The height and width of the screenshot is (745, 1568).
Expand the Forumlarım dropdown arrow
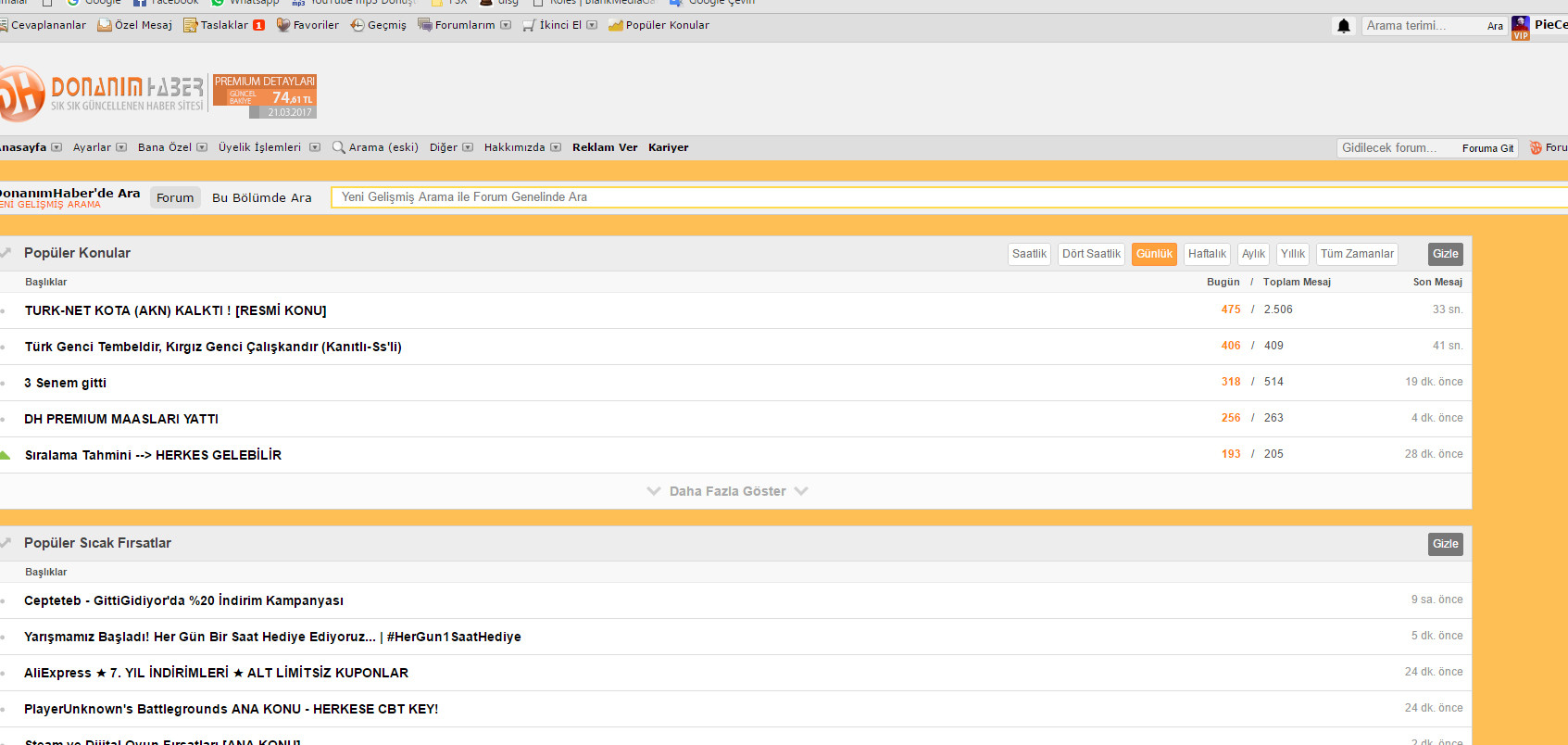click(x=506, y=25)
